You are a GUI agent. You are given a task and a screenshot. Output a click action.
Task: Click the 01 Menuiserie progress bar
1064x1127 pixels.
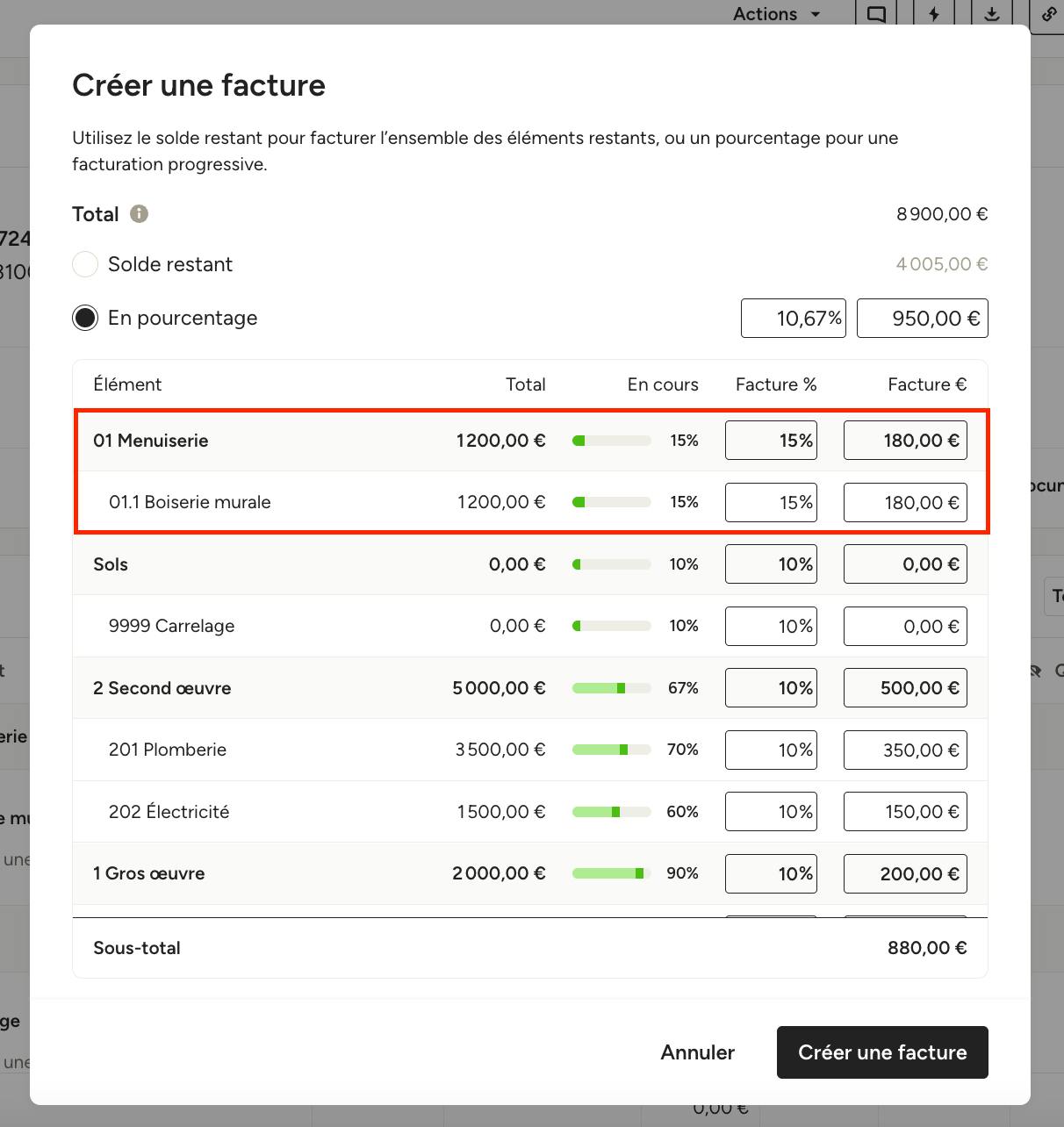pos(612,441)
